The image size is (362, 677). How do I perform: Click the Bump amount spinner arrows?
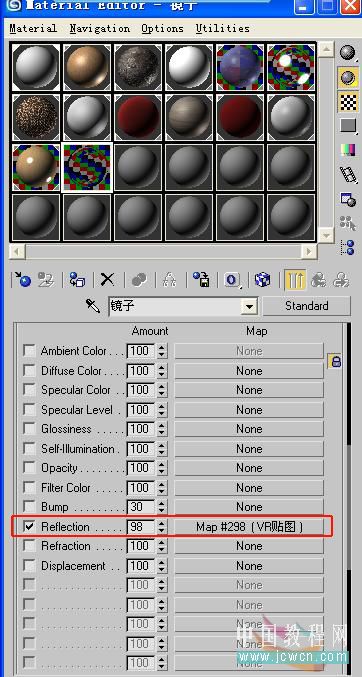[162, 507]
